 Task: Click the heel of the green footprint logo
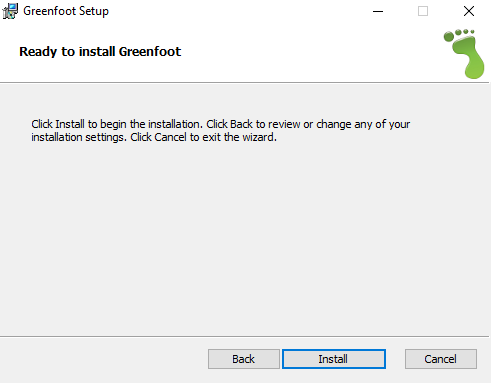click(474, 68)
